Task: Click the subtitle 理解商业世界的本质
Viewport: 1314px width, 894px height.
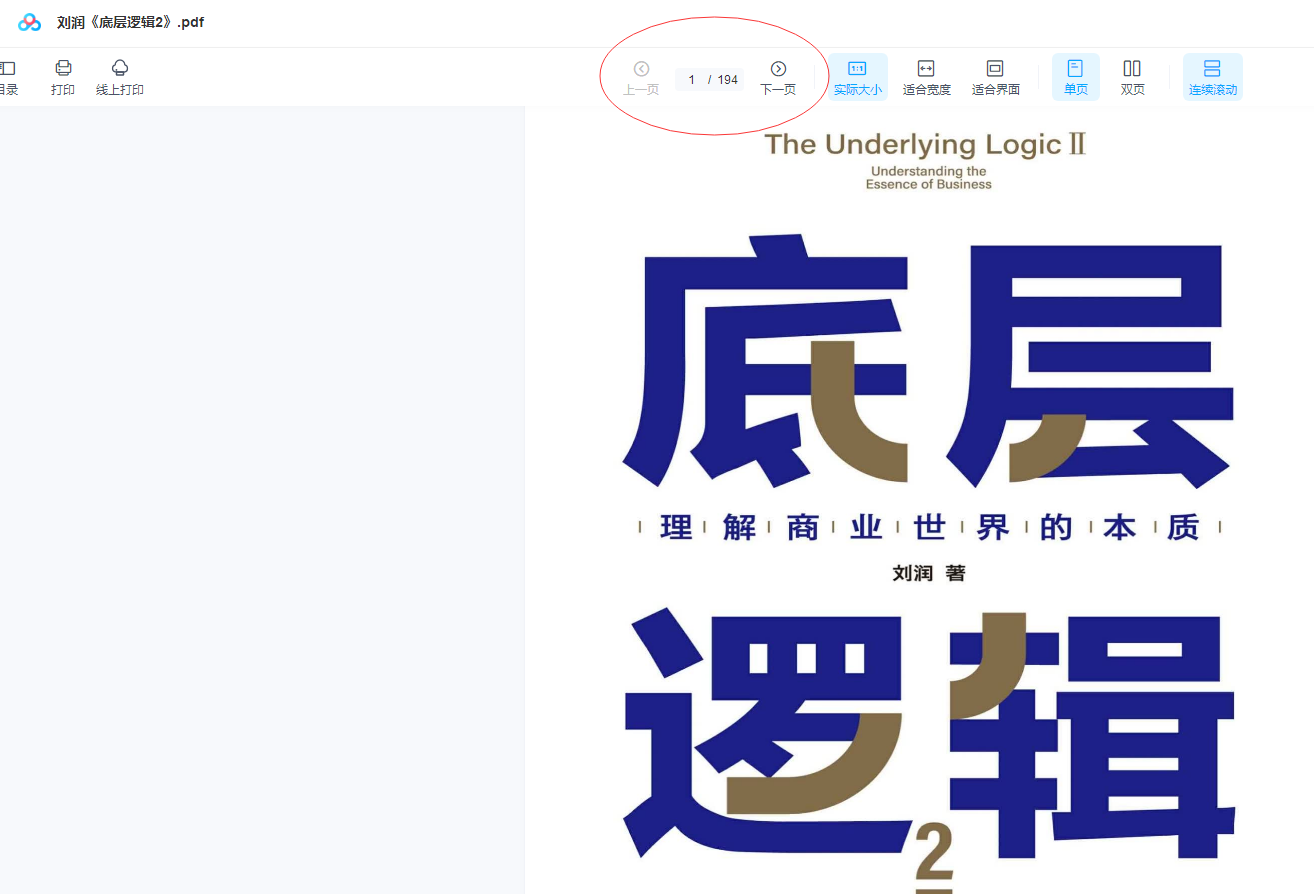Action: 929,527
